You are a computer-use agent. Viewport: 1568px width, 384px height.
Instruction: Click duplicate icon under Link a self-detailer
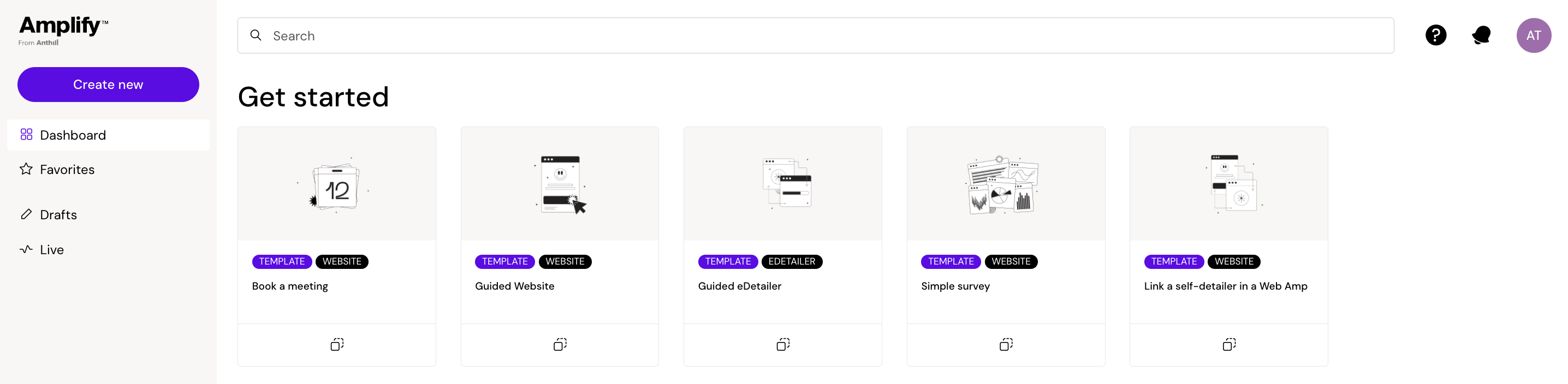tap(1228, 344)
